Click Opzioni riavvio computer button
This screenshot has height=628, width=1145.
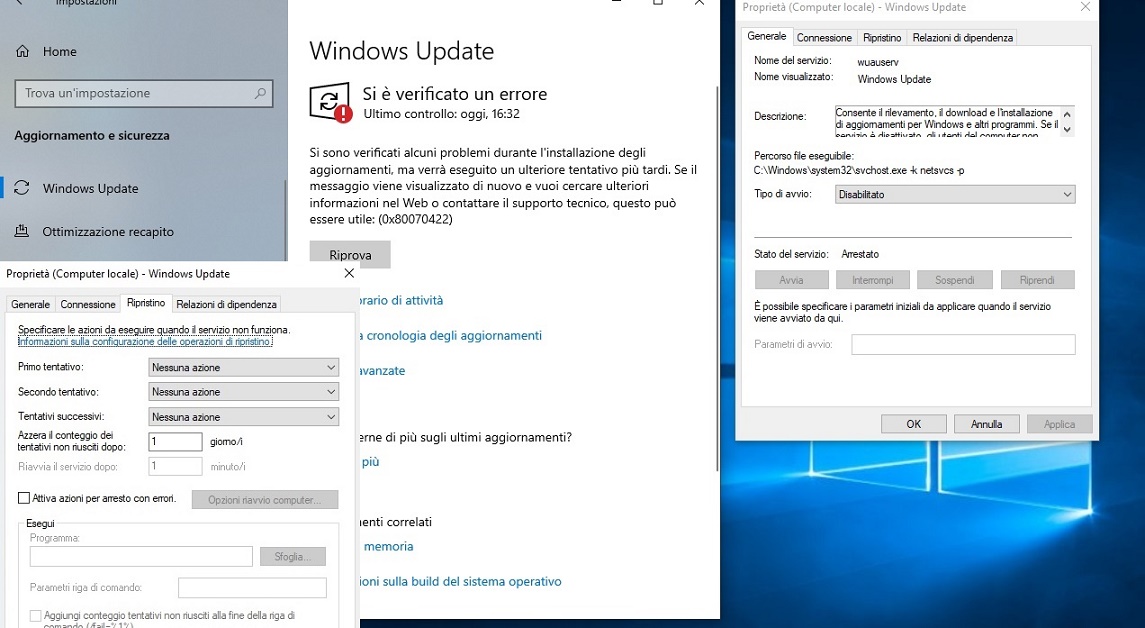(x=265, y=500)
